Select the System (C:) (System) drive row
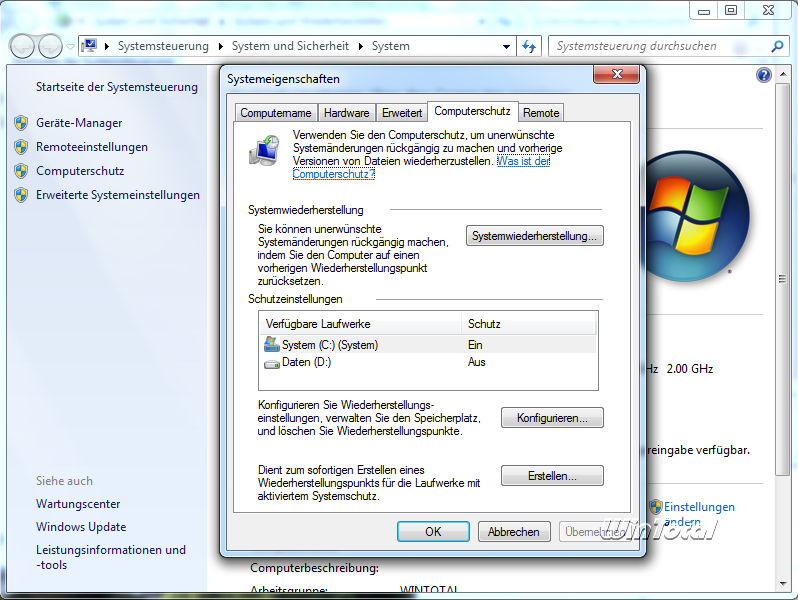 428,345
